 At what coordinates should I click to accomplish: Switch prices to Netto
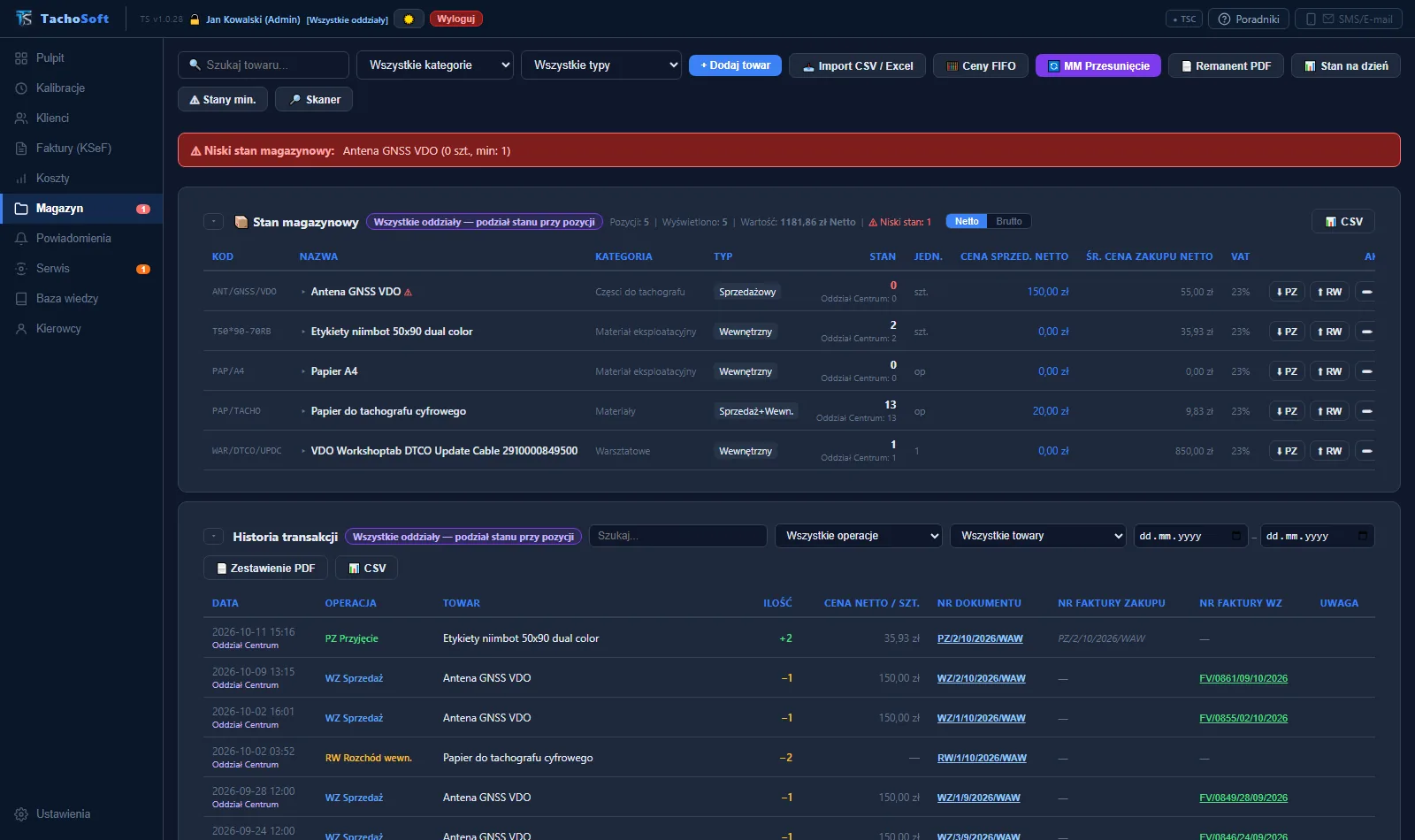pyautogui.click(x=967, y=221)
